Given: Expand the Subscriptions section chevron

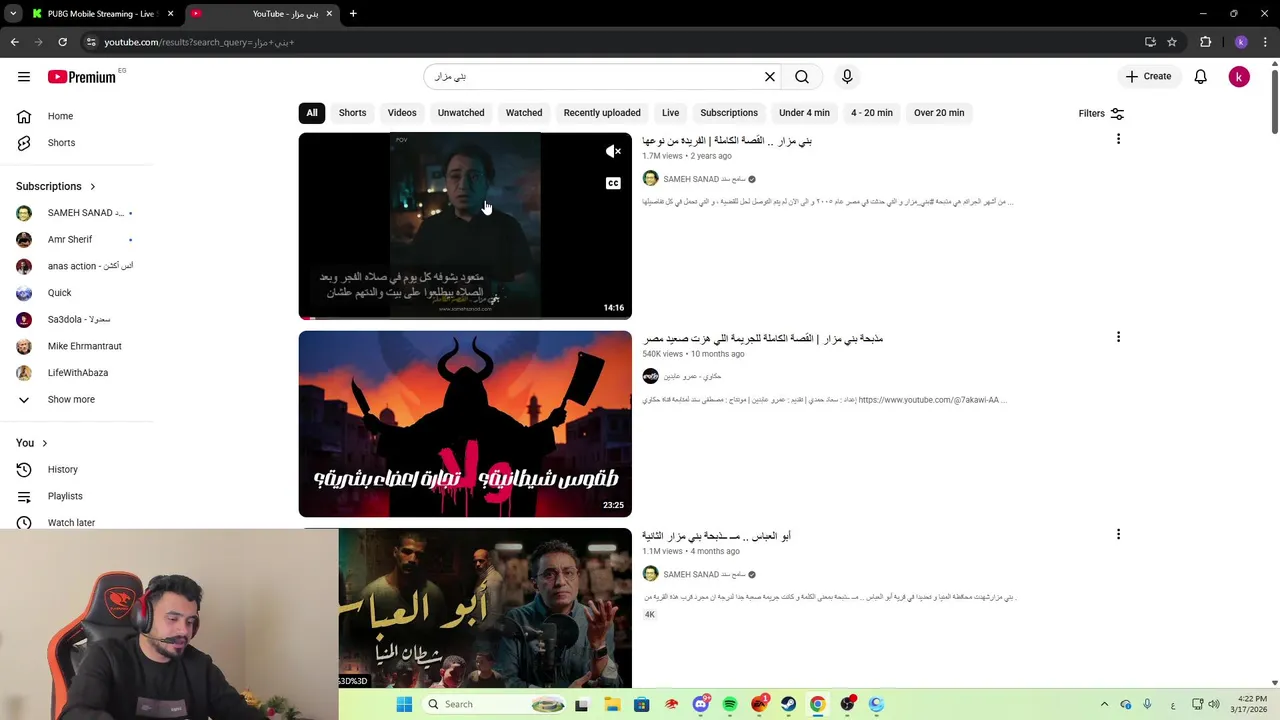Looking at the screenshot, I should (x=93, y=187).
